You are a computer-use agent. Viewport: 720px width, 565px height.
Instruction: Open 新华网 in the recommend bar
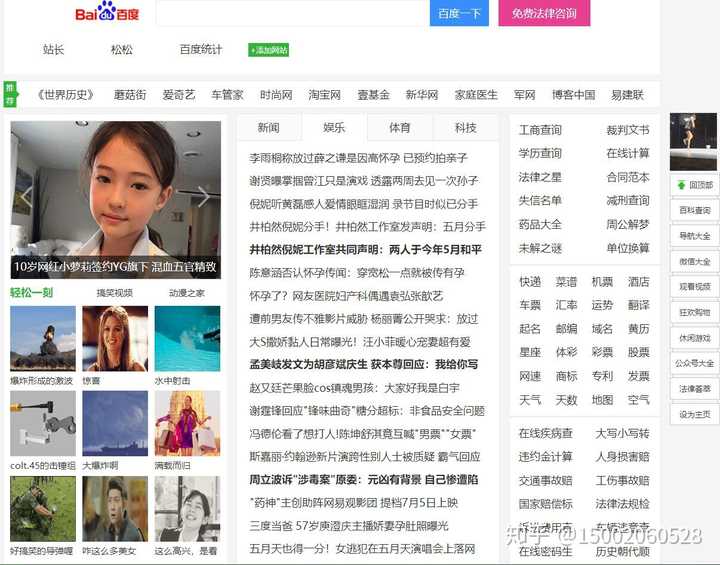pos(422,95)
